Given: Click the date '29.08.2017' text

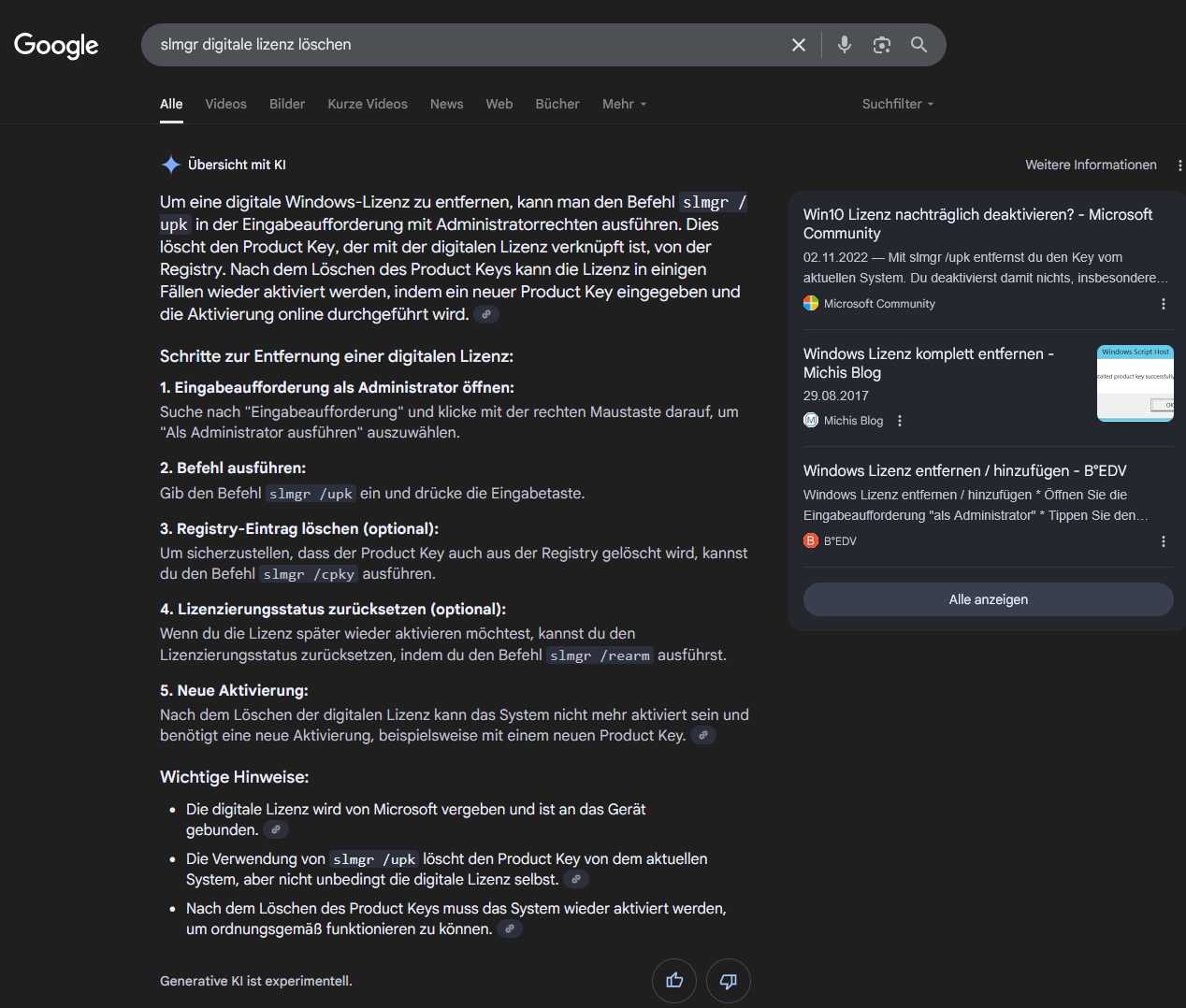Looking at the screenshot, I should point(836,396).
